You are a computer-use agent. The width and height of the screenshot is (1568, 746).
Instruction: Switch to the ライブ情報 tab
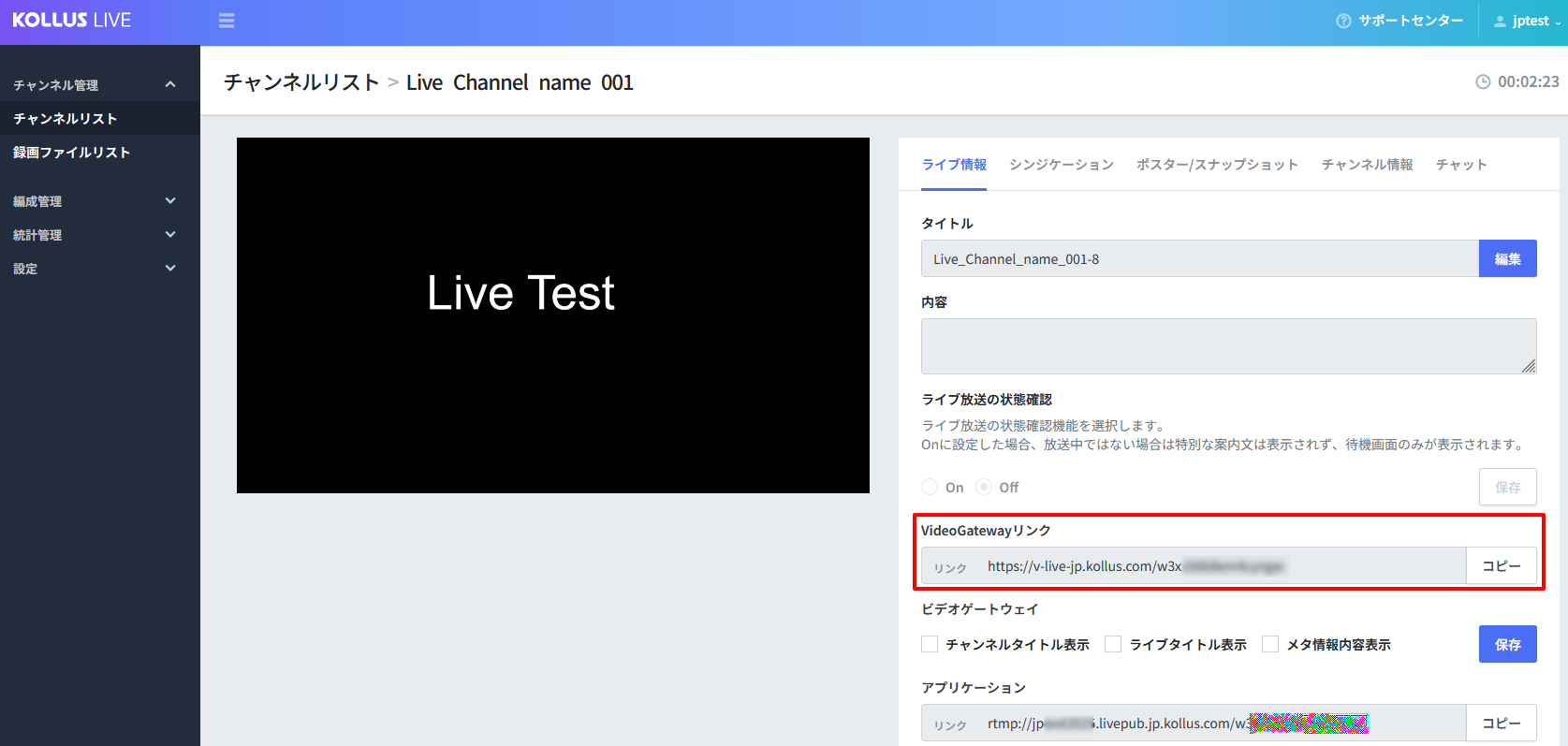click(954, 165)
